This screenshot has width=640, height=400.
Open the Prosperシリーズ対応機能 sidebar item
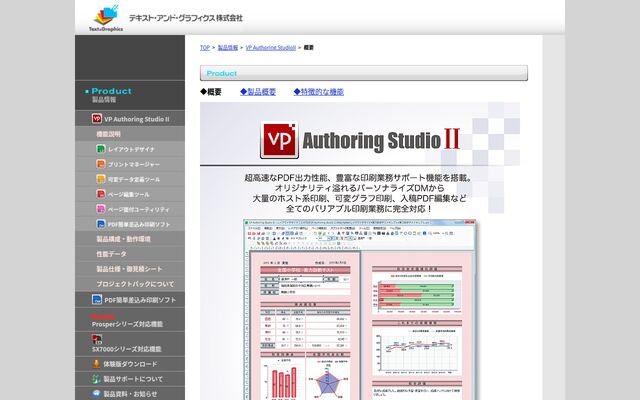tap(130, 320)
